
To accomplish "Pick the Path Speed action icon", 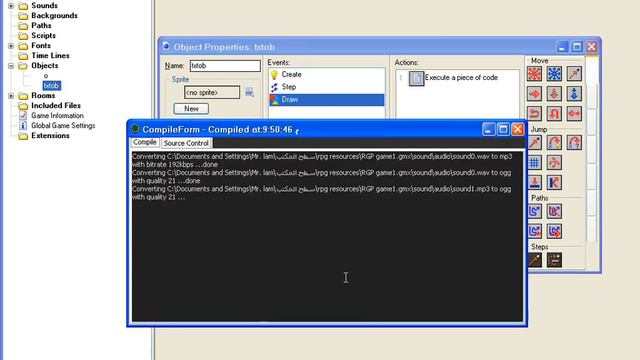I will click(x=554, y=231).
